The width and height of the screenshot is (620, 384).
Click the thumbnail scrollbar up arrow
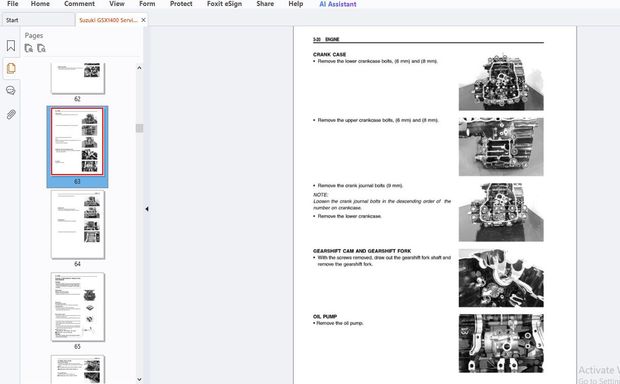pyautogui.click(x=139, y=68)
